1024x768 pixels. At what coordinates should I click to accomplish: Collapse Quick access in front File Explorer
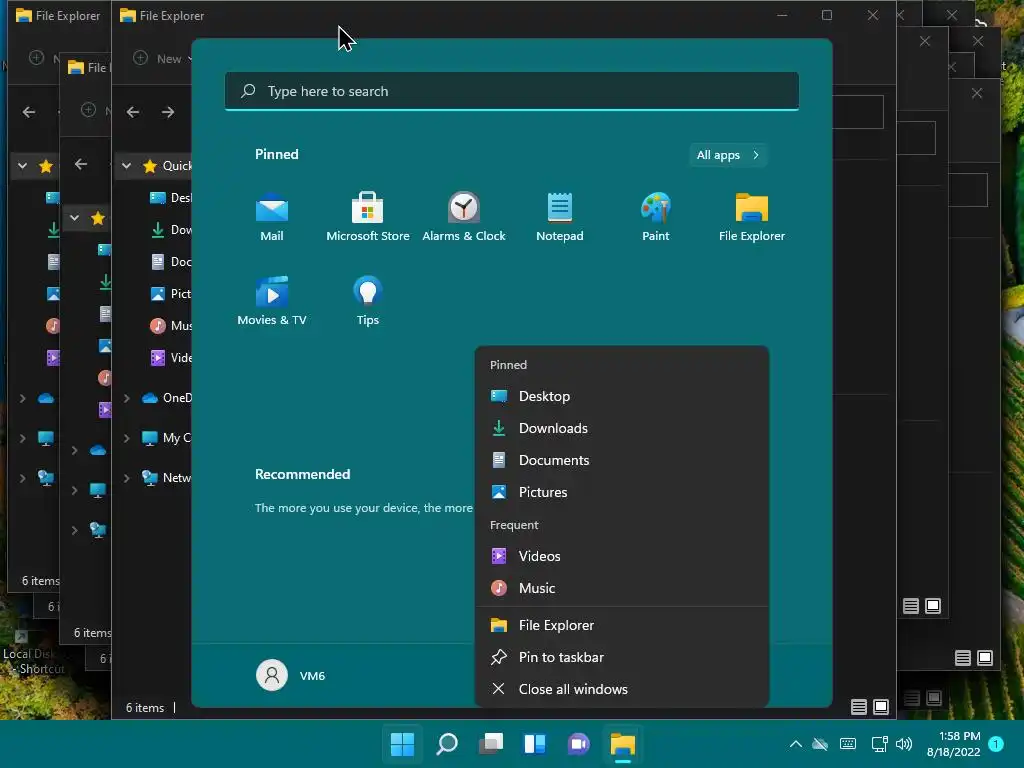pyautogui.click(x=127, y=166)
